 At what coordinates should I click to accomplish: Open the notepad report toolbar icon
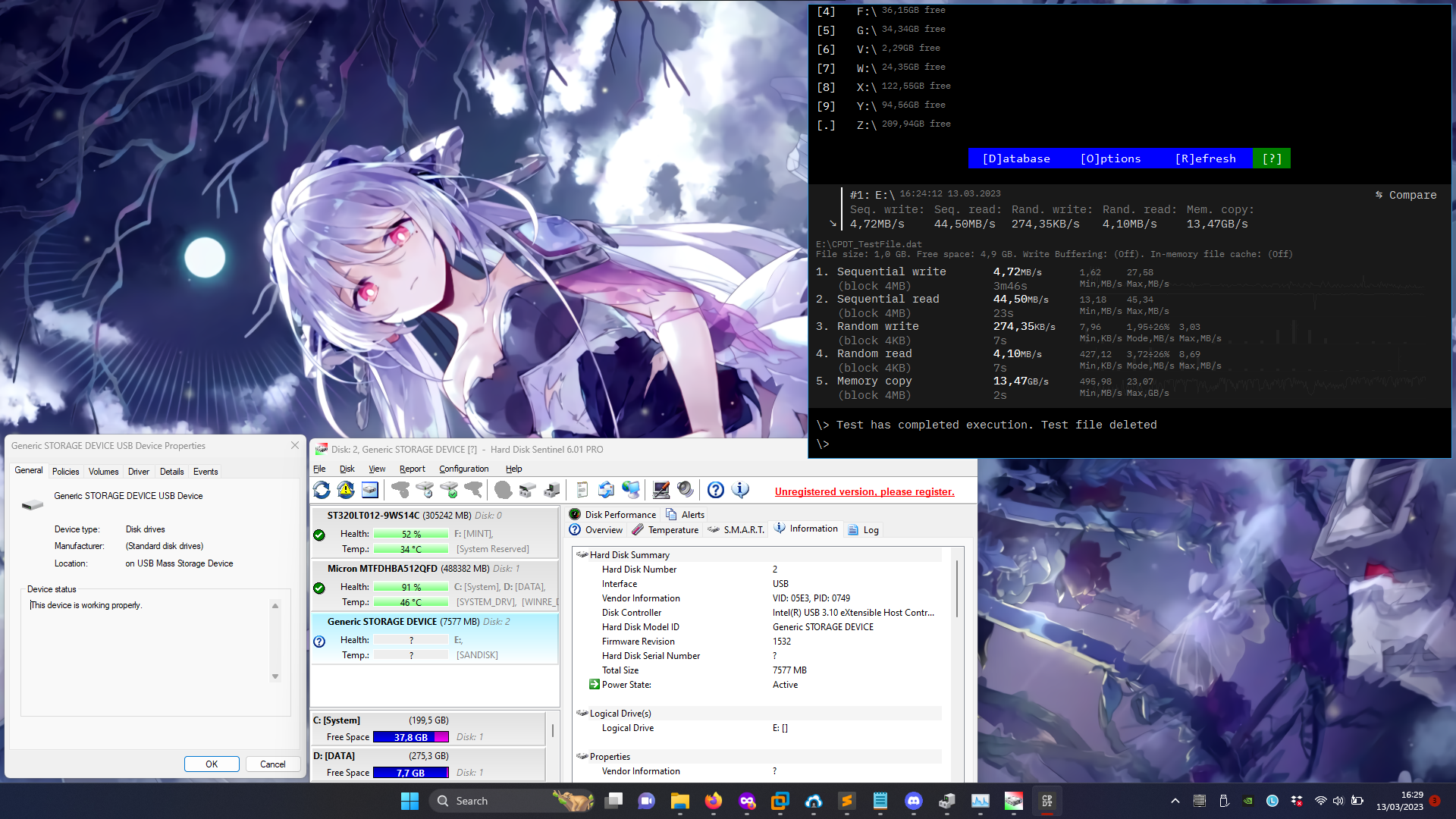point(582,491)
